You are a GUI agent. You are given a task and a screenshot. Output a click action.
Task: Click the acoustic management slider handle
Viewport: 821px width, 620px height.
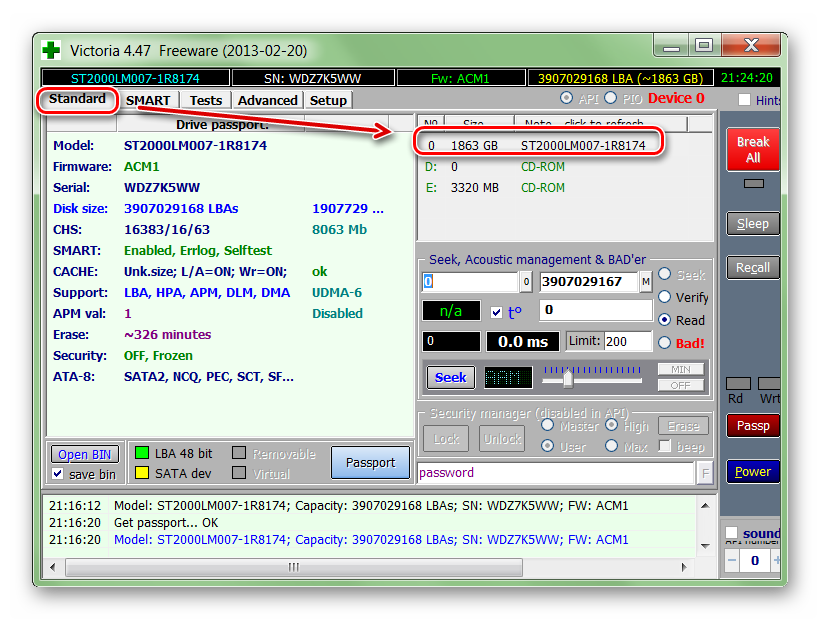567,377
